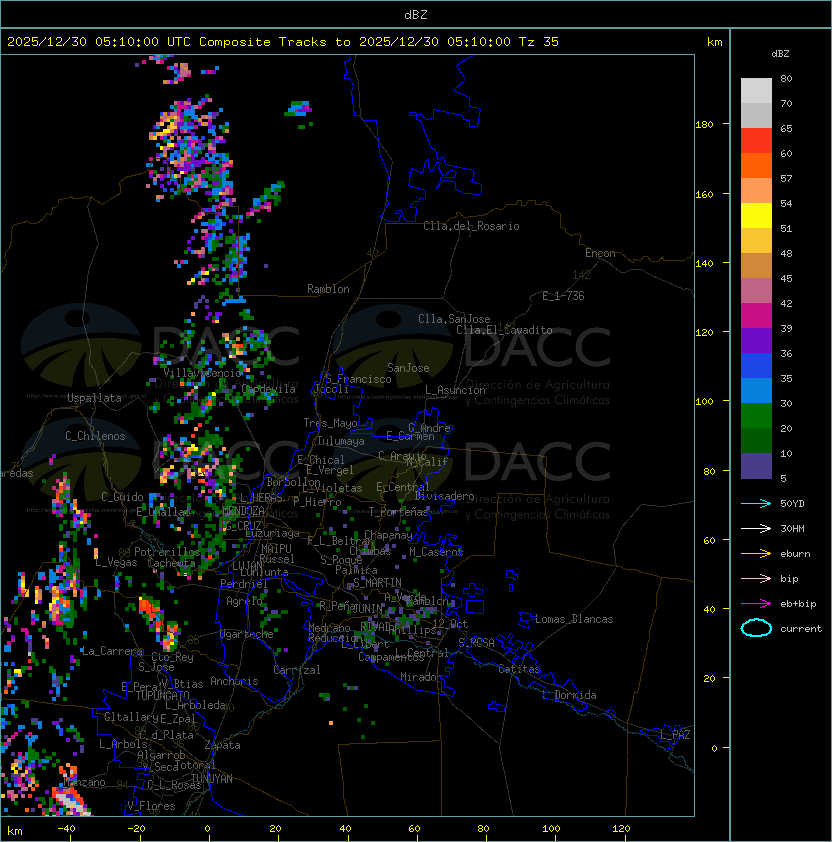The image size is (832, 842).
Task: Click the white 30HM arrow in legend
Action: [756, 528]
